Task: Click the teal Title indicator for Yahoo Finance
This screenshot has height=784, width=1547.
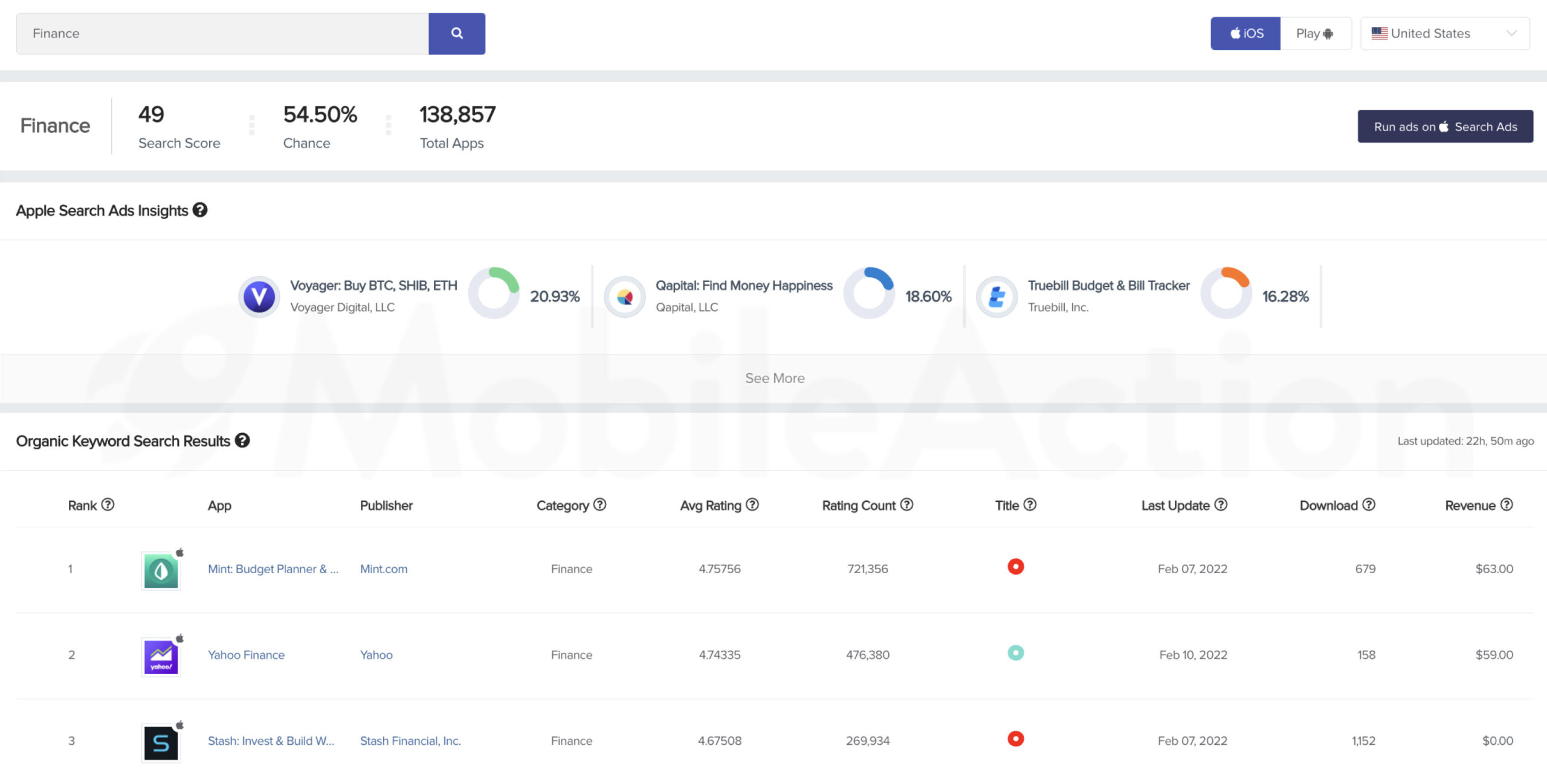Action: coord(1016,653)
